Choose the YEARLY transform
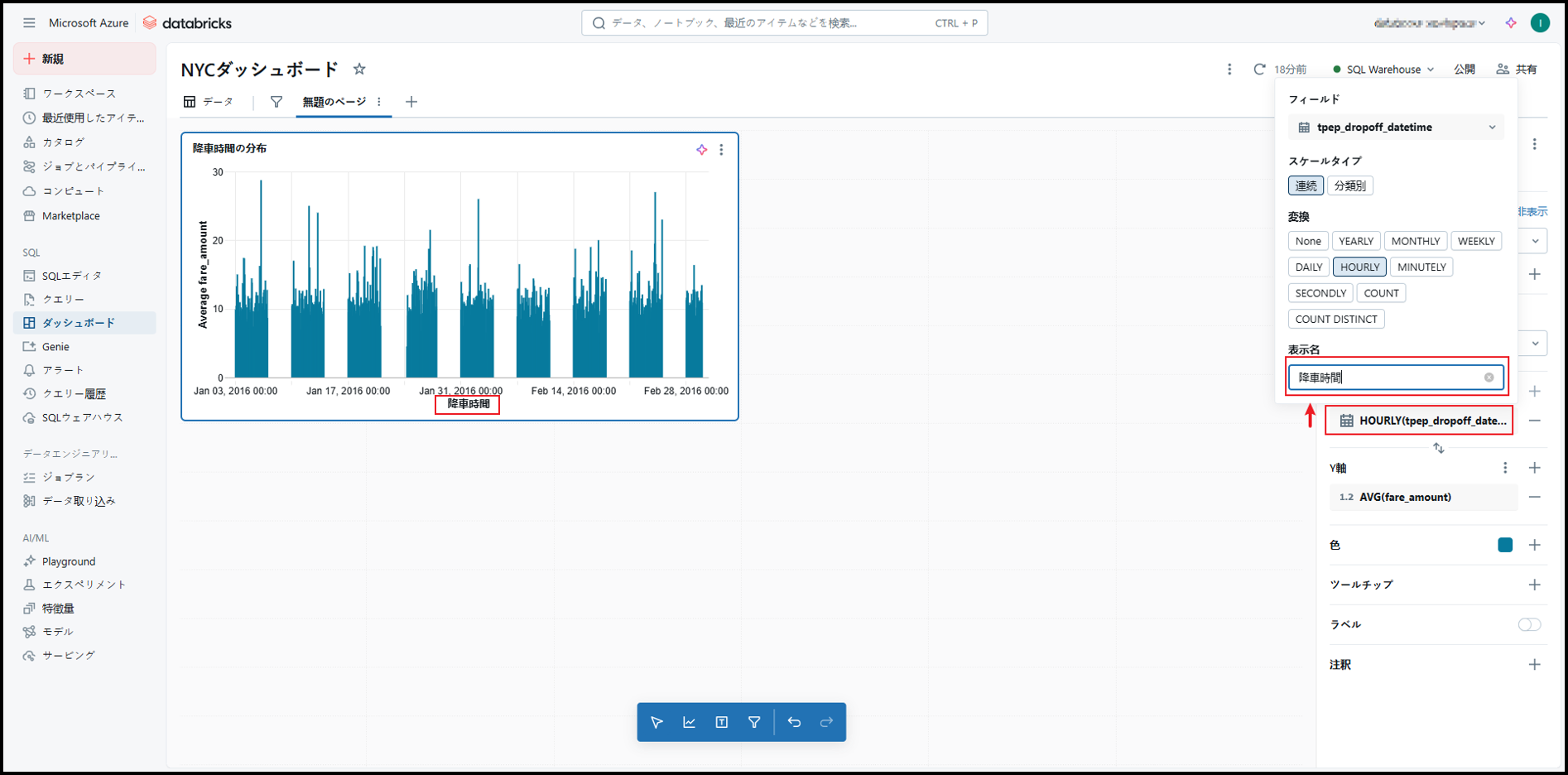1568x775 pixels. tap(1356, 241)
